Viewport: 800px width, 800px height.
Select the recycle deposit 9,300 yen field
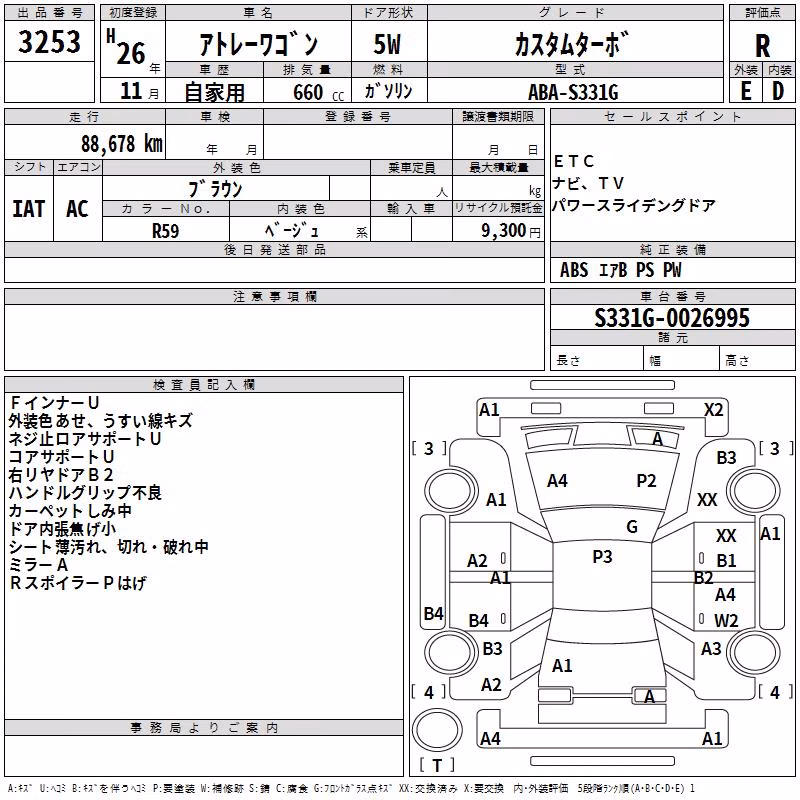coord(498,230)
